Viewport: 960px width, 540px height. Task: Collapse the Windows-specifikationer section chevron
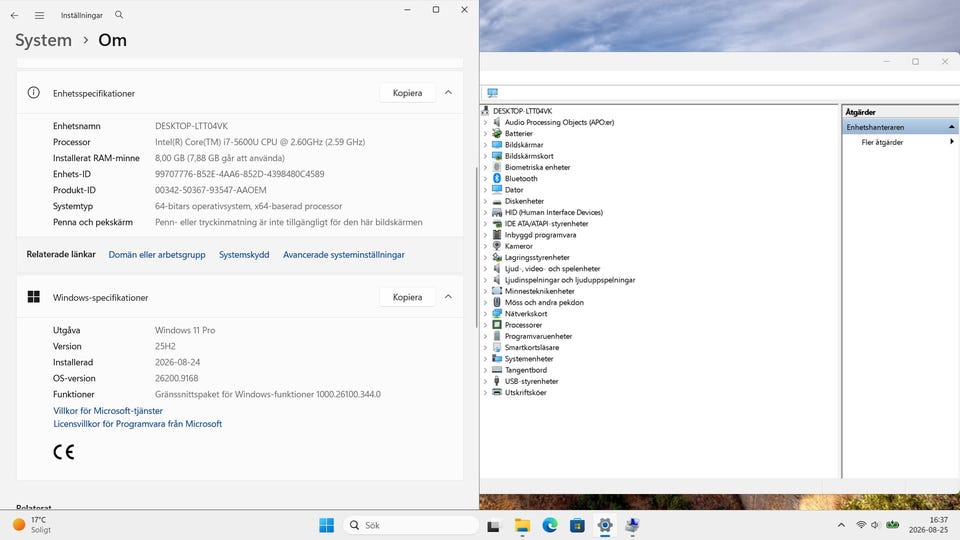pos(448,296)
